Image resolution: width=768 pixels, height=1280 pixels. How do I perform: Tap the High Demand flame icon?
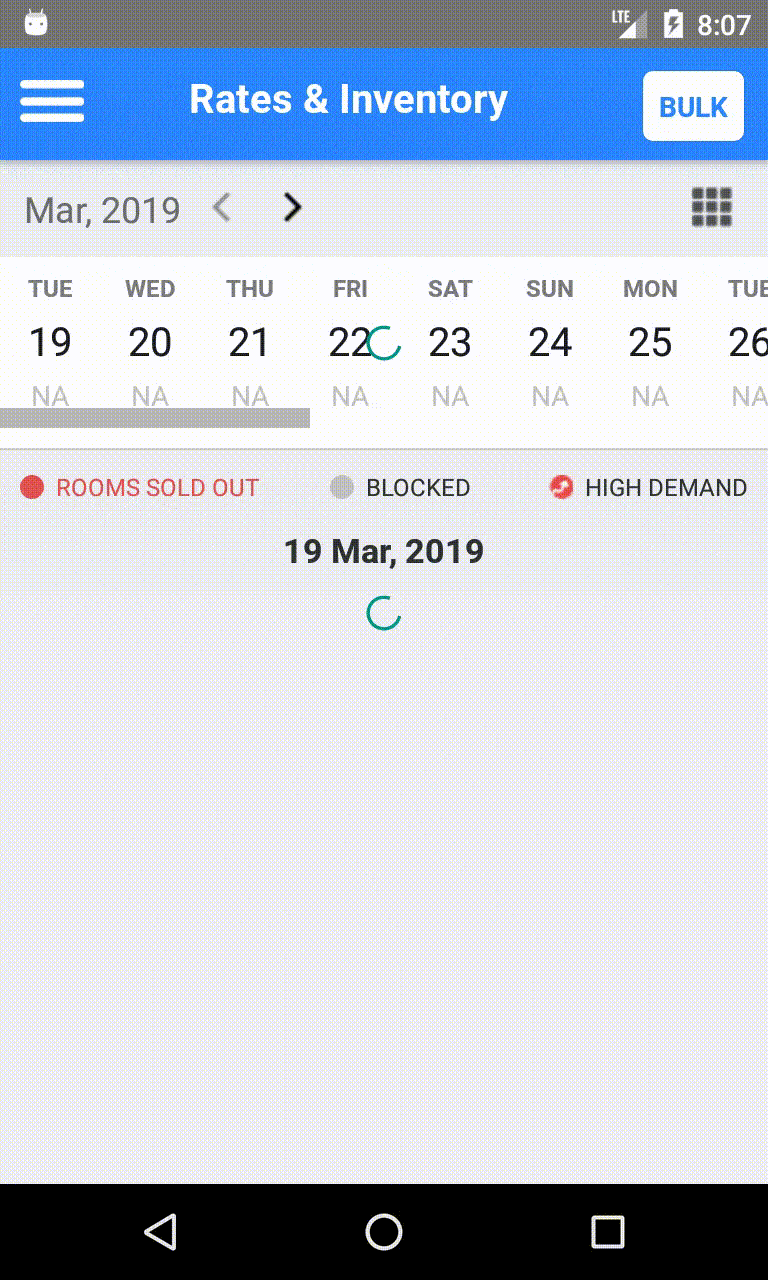click(561, 487)
